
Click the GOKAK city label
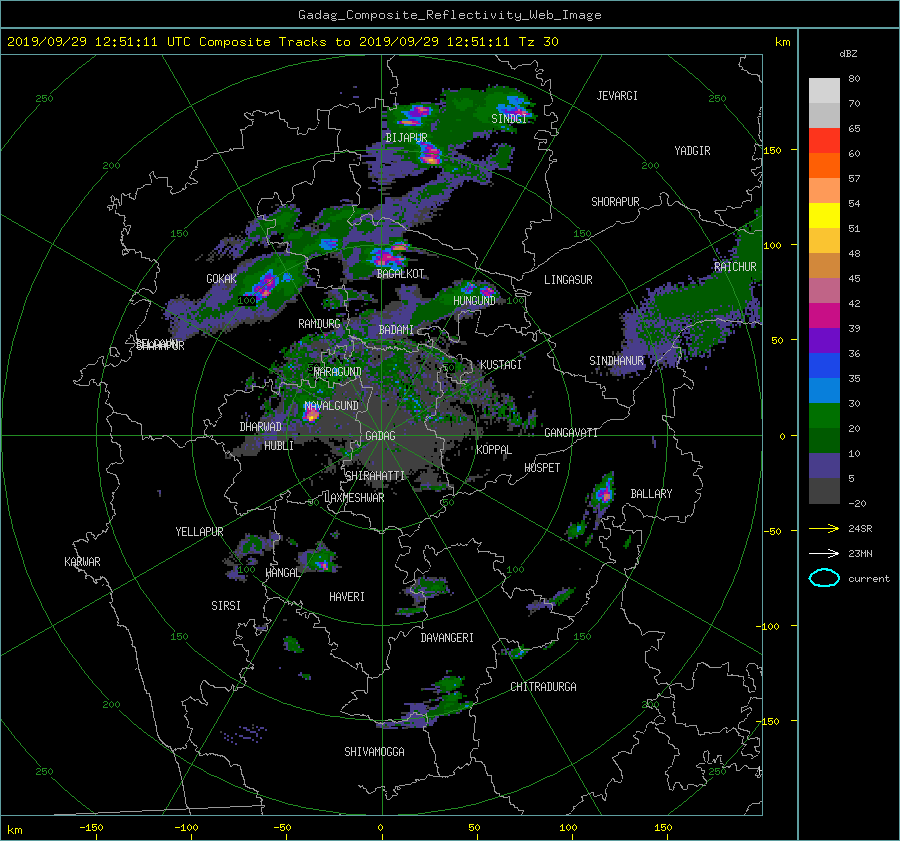(222, 279)
